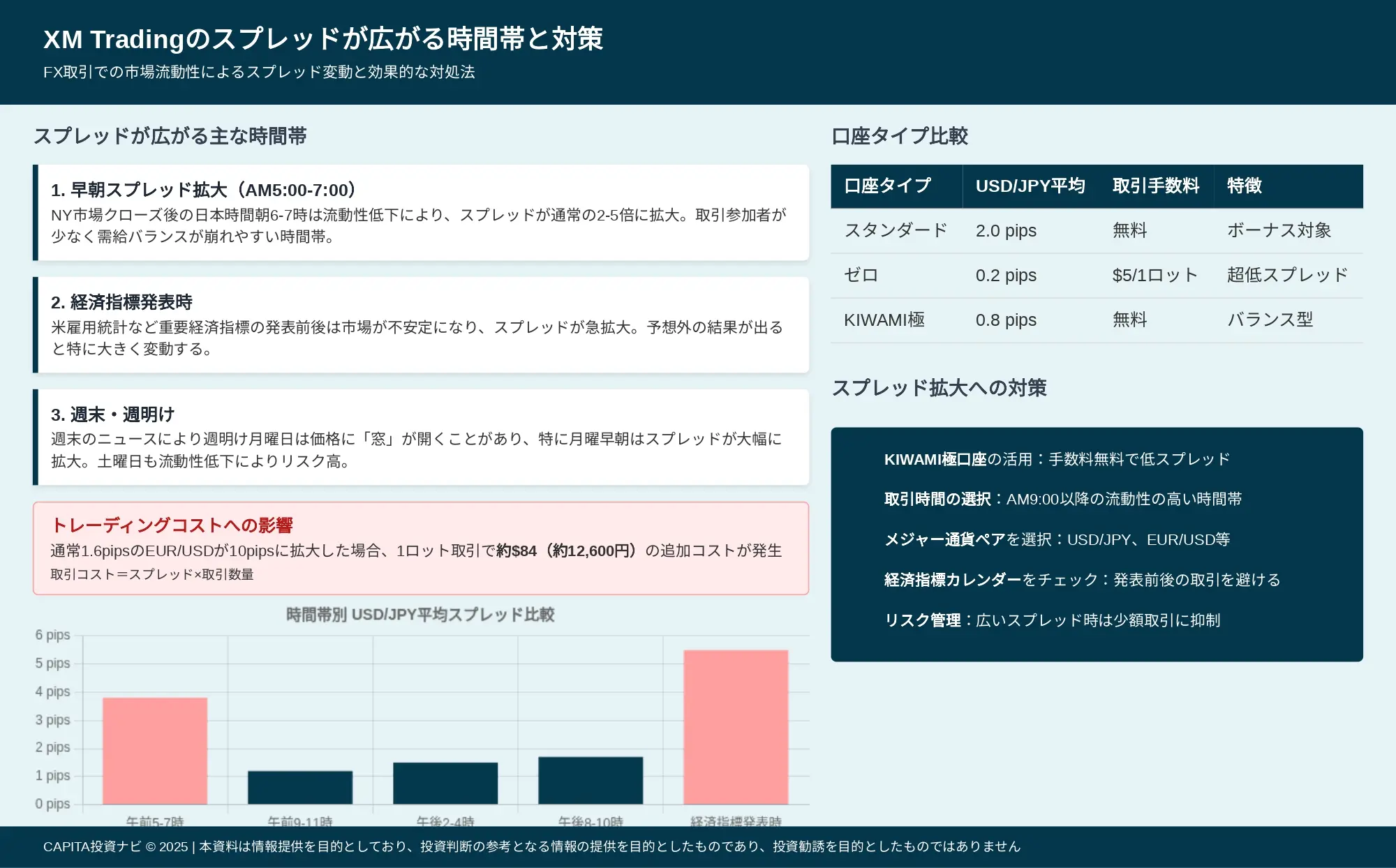Click the formula "取引コスト＝スプレッド×取引数量"
The image size is (1396, 868).
pos(152,575)
